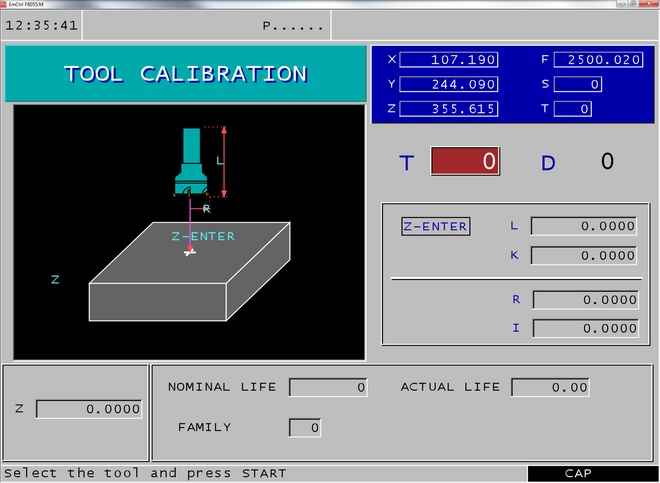The width and height of the screenshot is (660, 483).
Task: Click the NOMINAL LIFE value field
Action: click(x=328, y=387)
